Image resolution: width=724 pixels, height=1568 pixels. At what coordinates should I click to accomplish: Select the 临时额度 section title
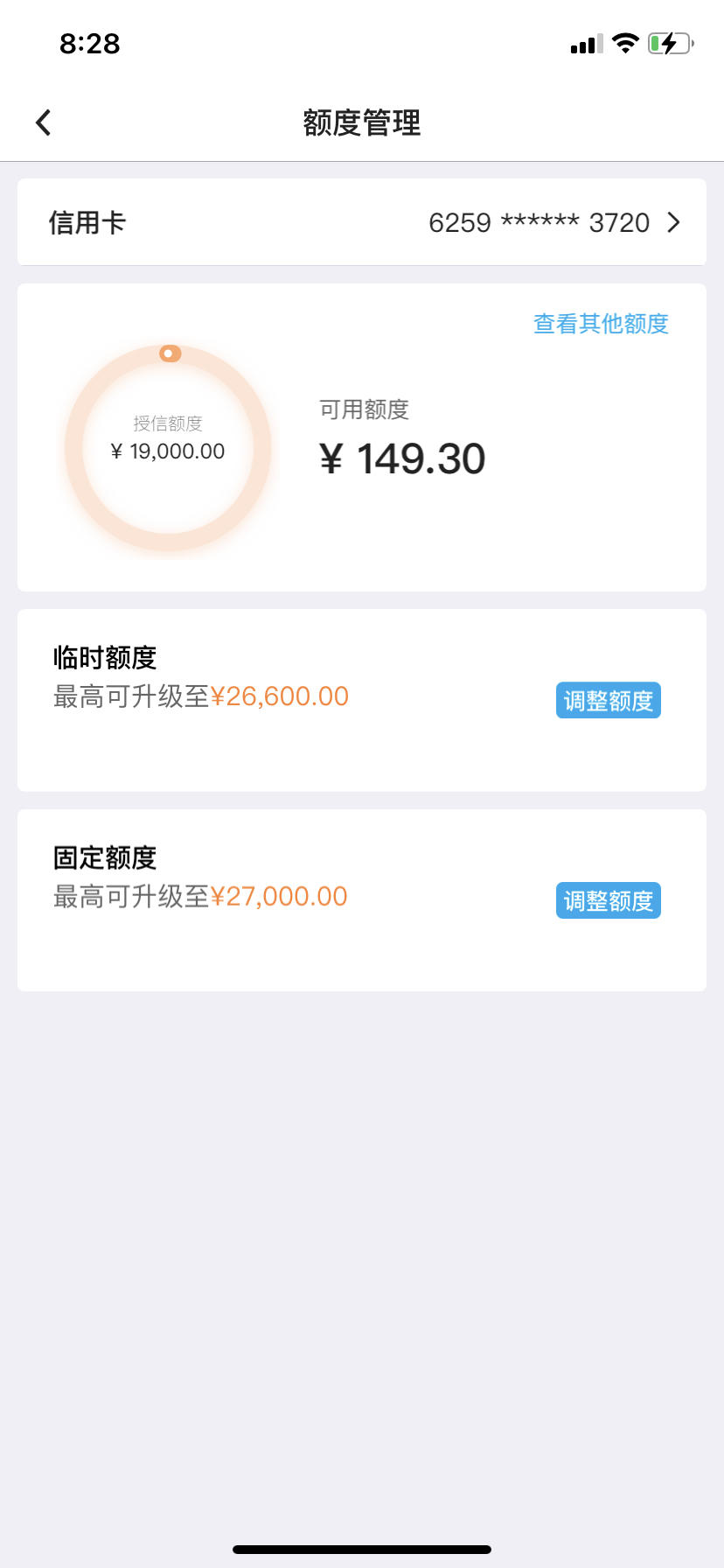pos(105,657)
